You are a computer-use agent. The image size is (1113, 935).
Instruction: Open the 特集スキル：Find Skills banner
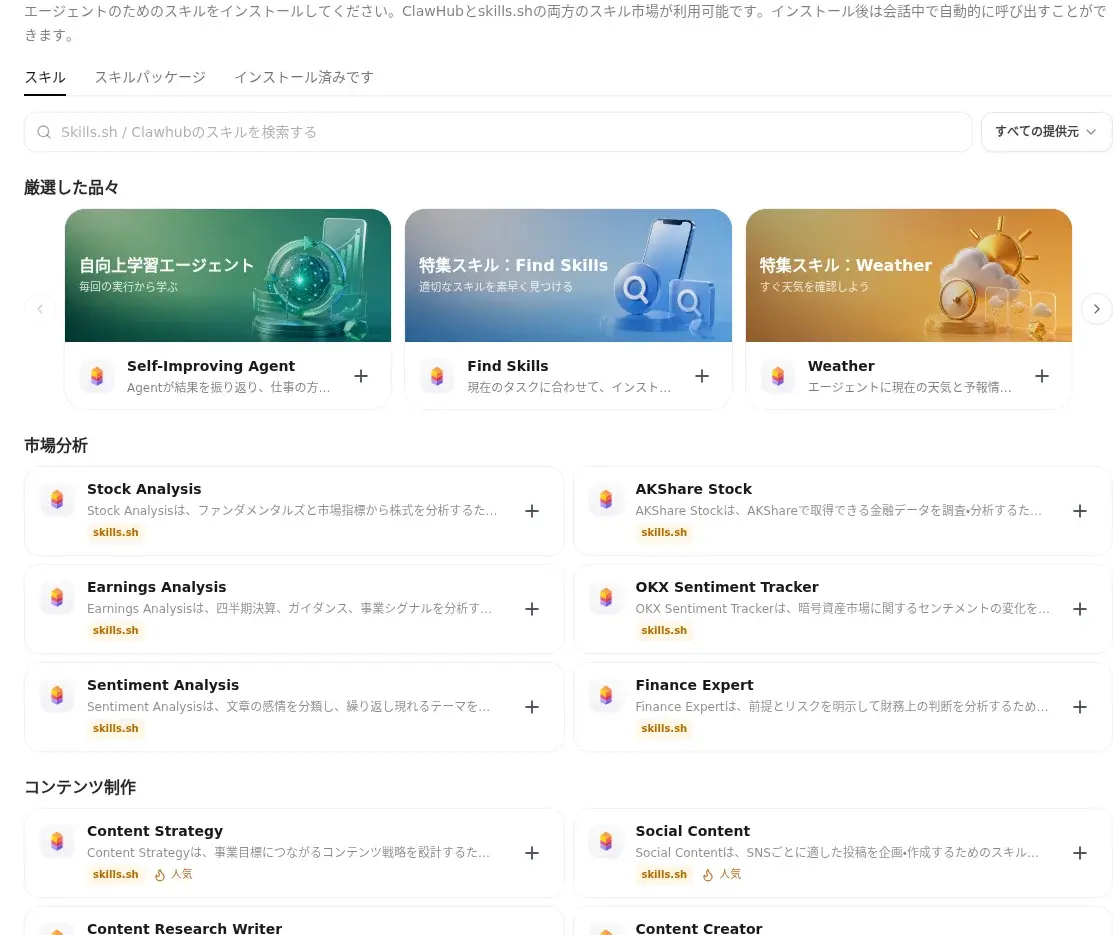[568, 275]
